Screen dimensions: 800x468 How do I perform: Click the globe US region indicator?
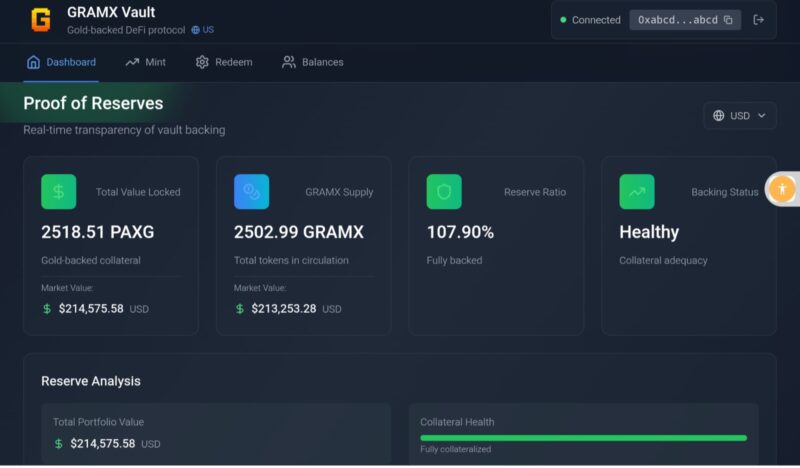(202, 30)
